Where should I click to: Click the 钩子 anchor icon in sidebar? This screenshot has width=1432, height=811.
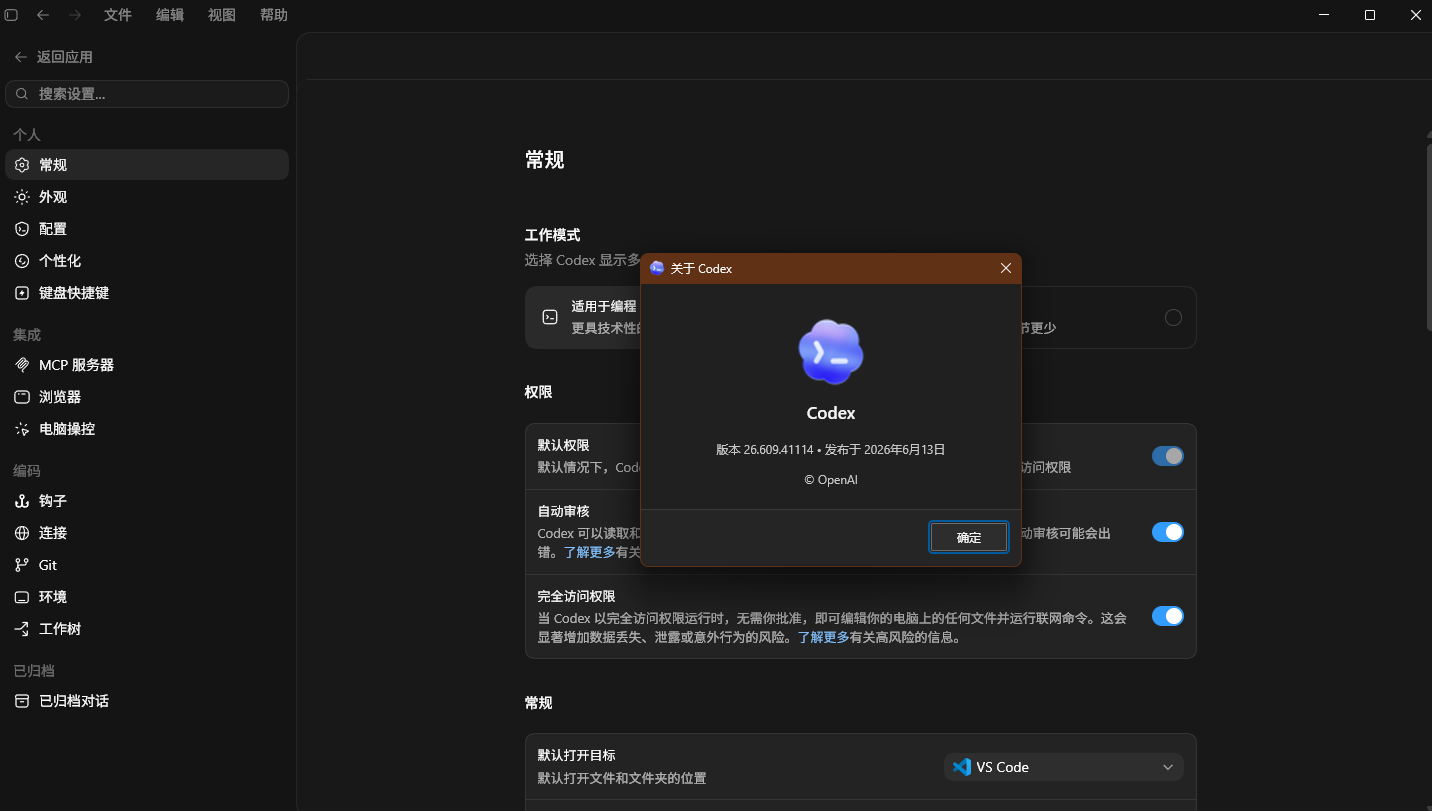[22, 501]
